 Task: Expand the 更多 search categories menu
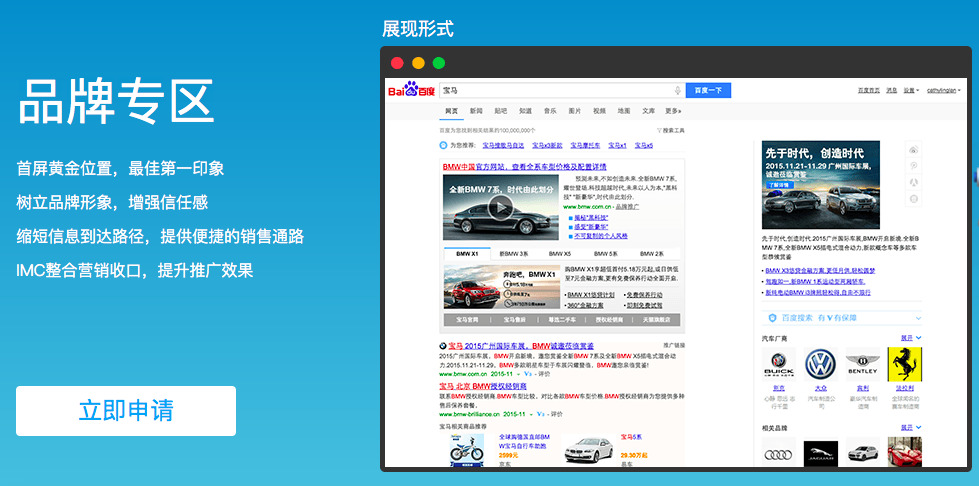pyautogui.click(x=673, y=111)
